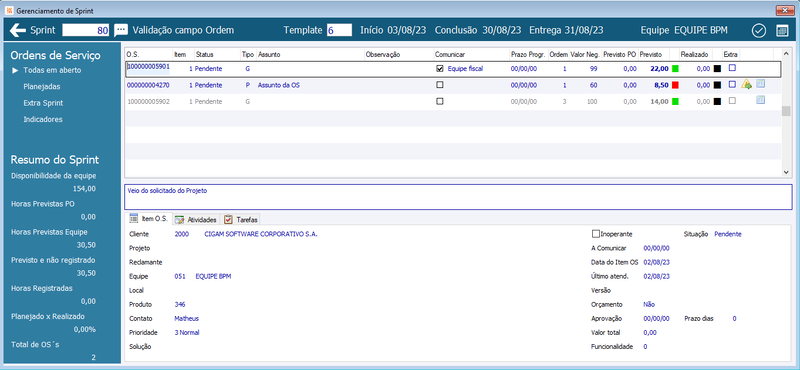Sort by the Assunto column header

coord(310,54)
